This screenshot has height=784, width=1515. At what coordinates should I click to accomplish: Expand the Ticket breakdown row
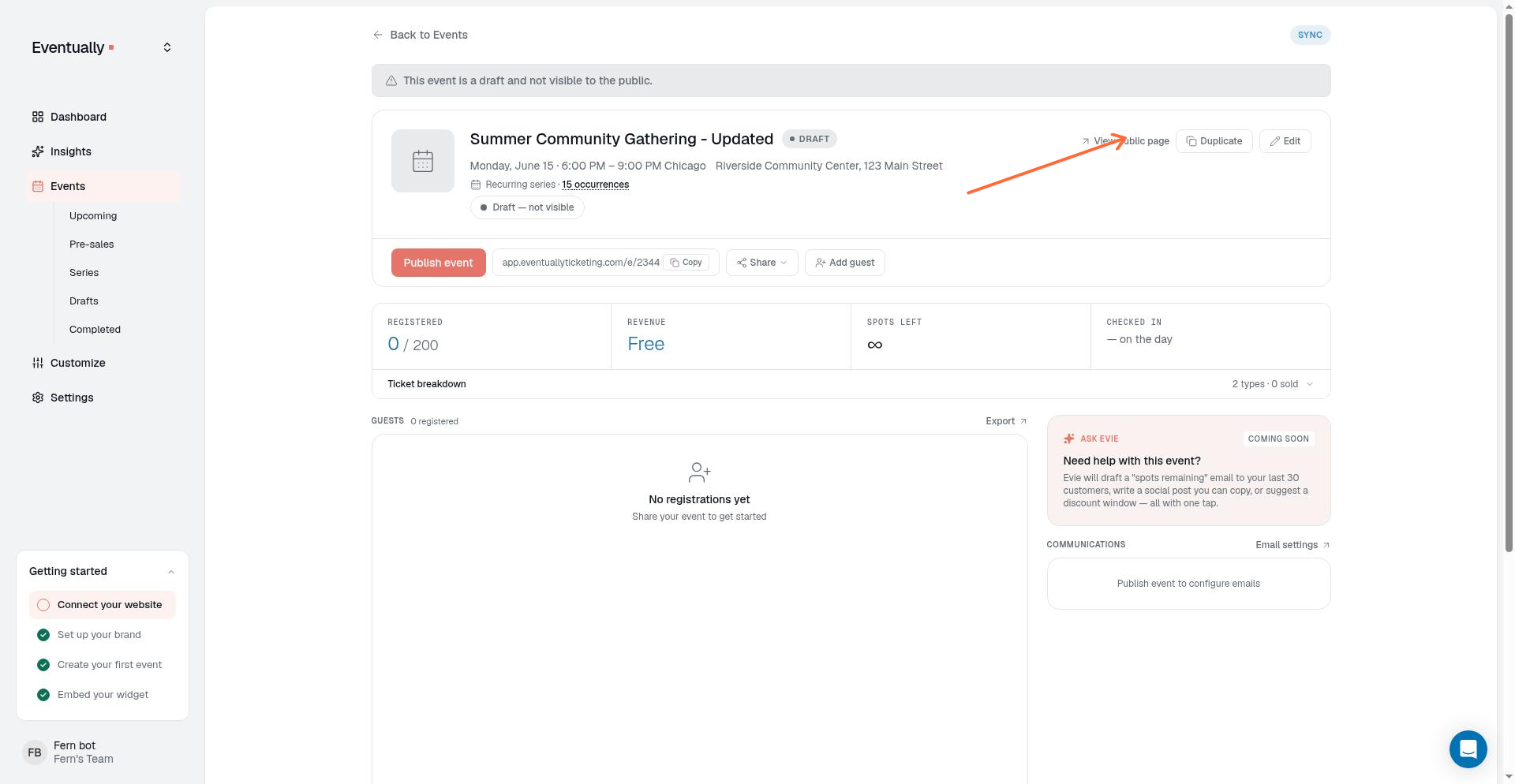coord(851,384)
